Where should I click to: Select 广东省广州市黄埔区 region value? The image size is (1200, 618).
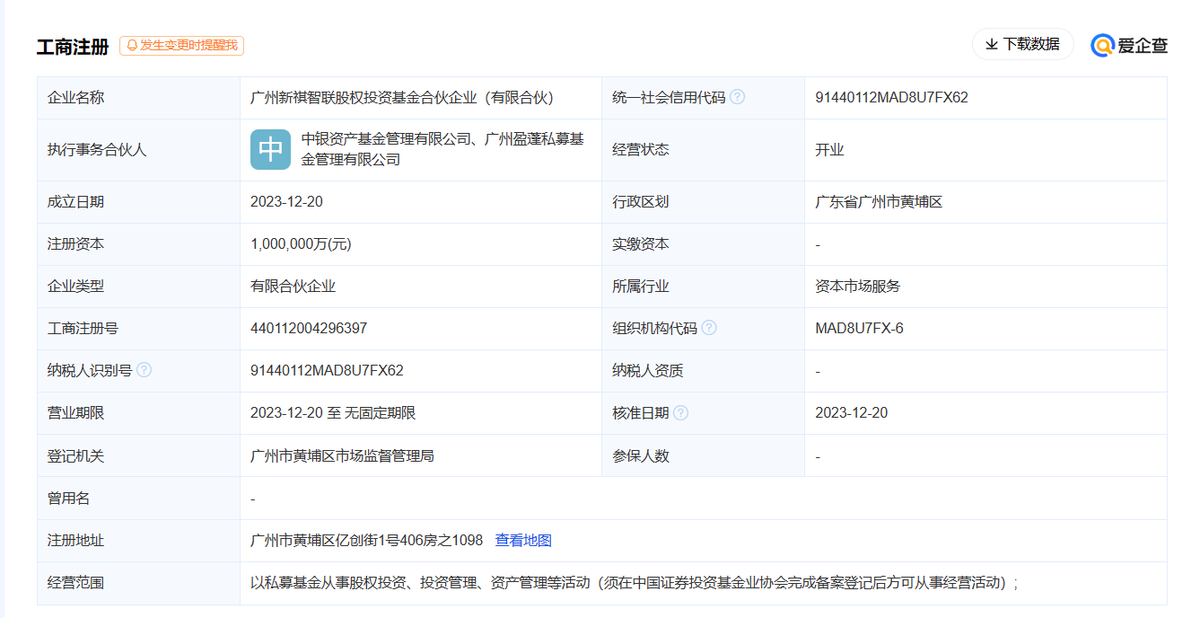click(x=879, y=202)
